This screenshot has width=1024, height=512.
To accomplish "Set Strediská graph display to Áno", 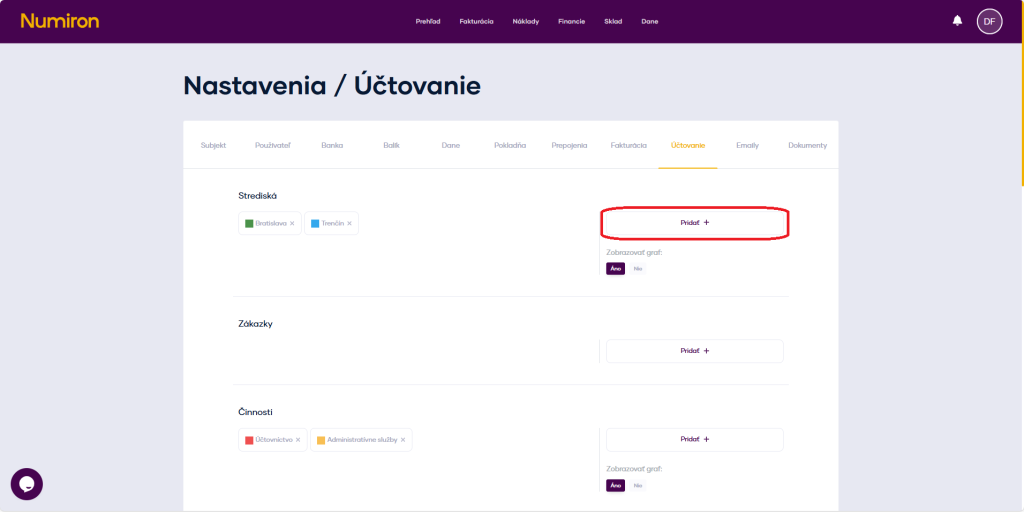I will (615, 268).
